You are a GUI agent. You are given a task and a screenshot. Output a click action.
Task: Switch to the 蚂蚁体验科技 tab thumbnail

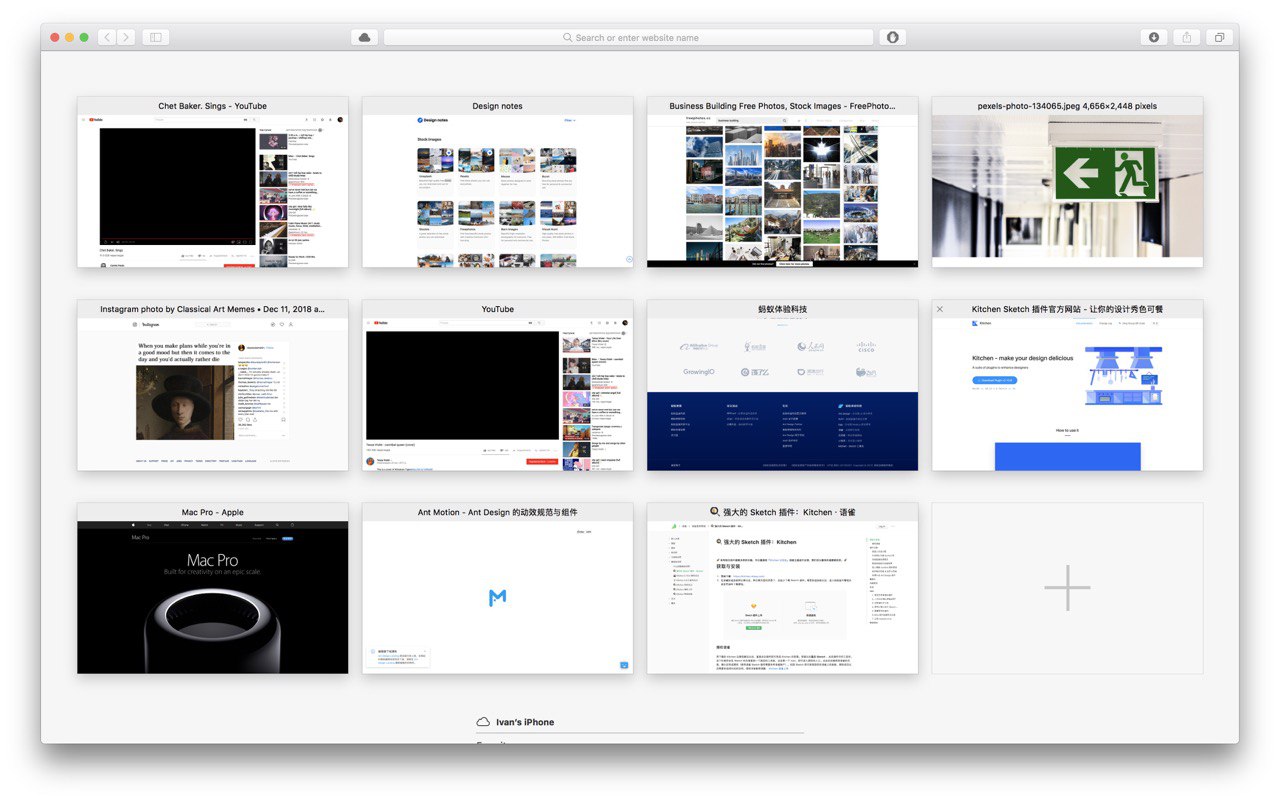[782, 385]
